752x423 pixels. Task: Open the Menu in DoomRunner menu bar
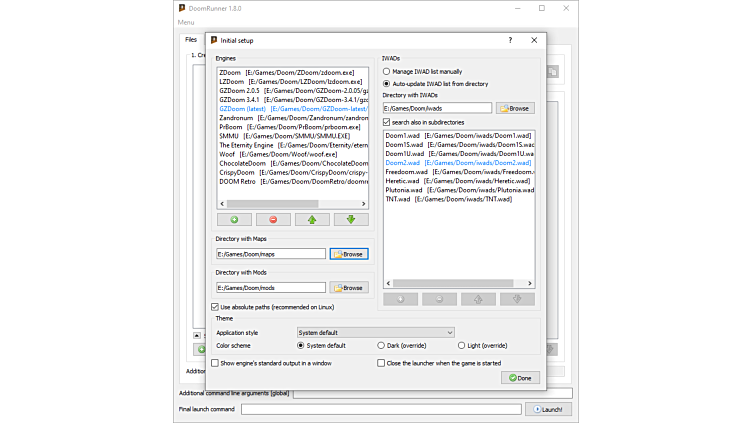(x=186, y=22)
